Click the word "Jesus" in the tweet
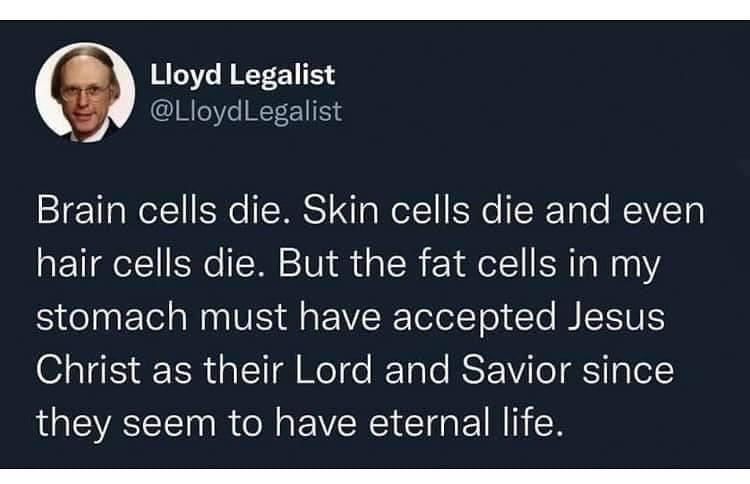 click(617, 317)
